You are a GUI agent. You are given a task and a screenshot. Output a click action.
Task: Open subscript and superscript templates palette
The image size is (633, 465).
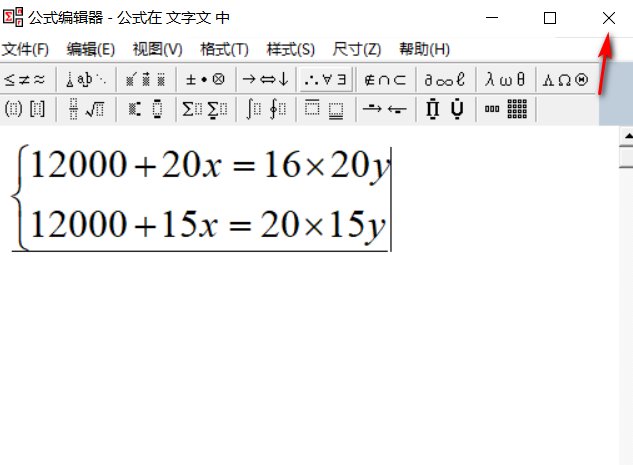coord(145,109)
